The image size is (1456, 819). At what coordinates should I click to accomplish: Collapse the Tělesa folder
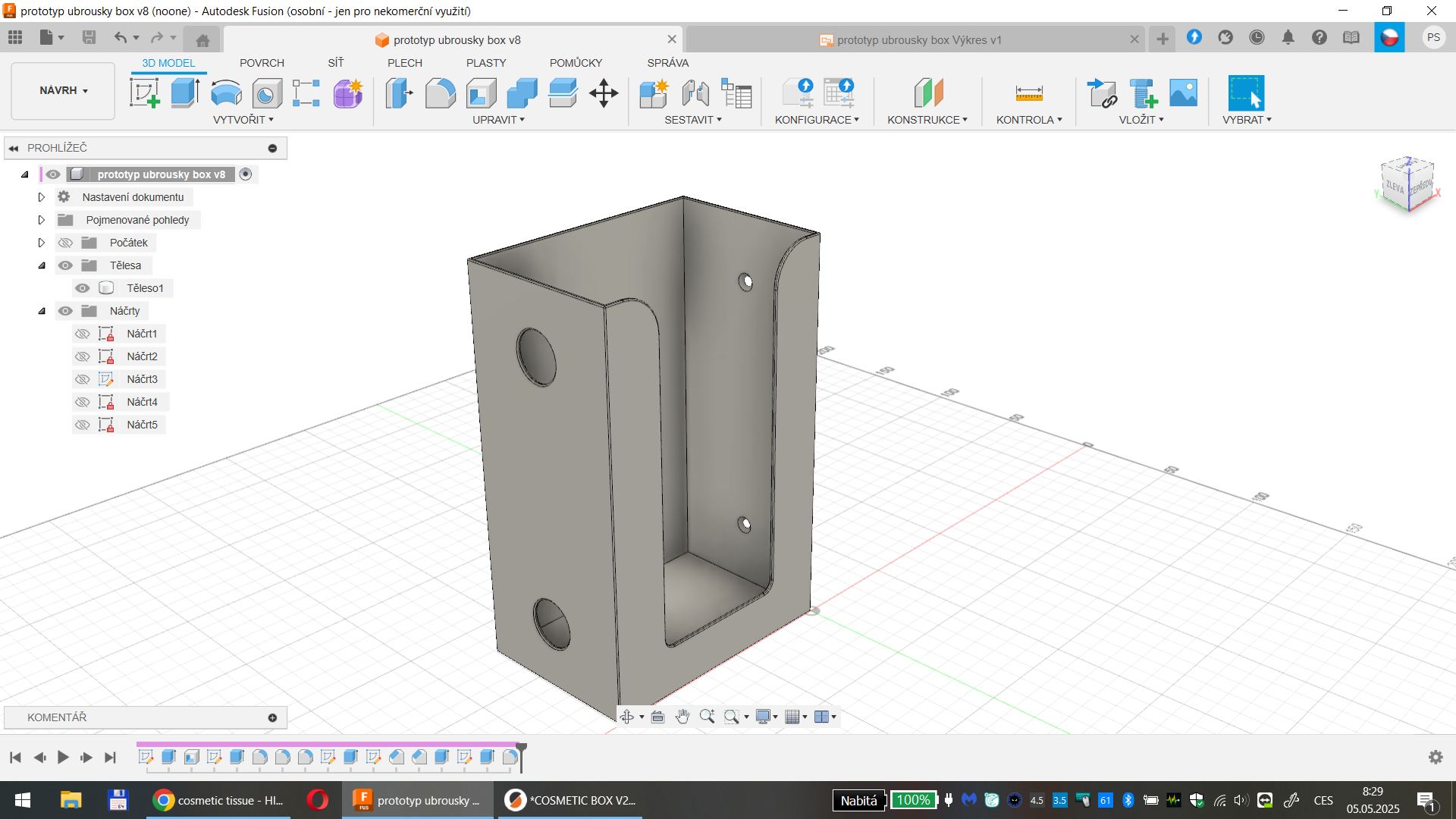click(x=42, y=265)
